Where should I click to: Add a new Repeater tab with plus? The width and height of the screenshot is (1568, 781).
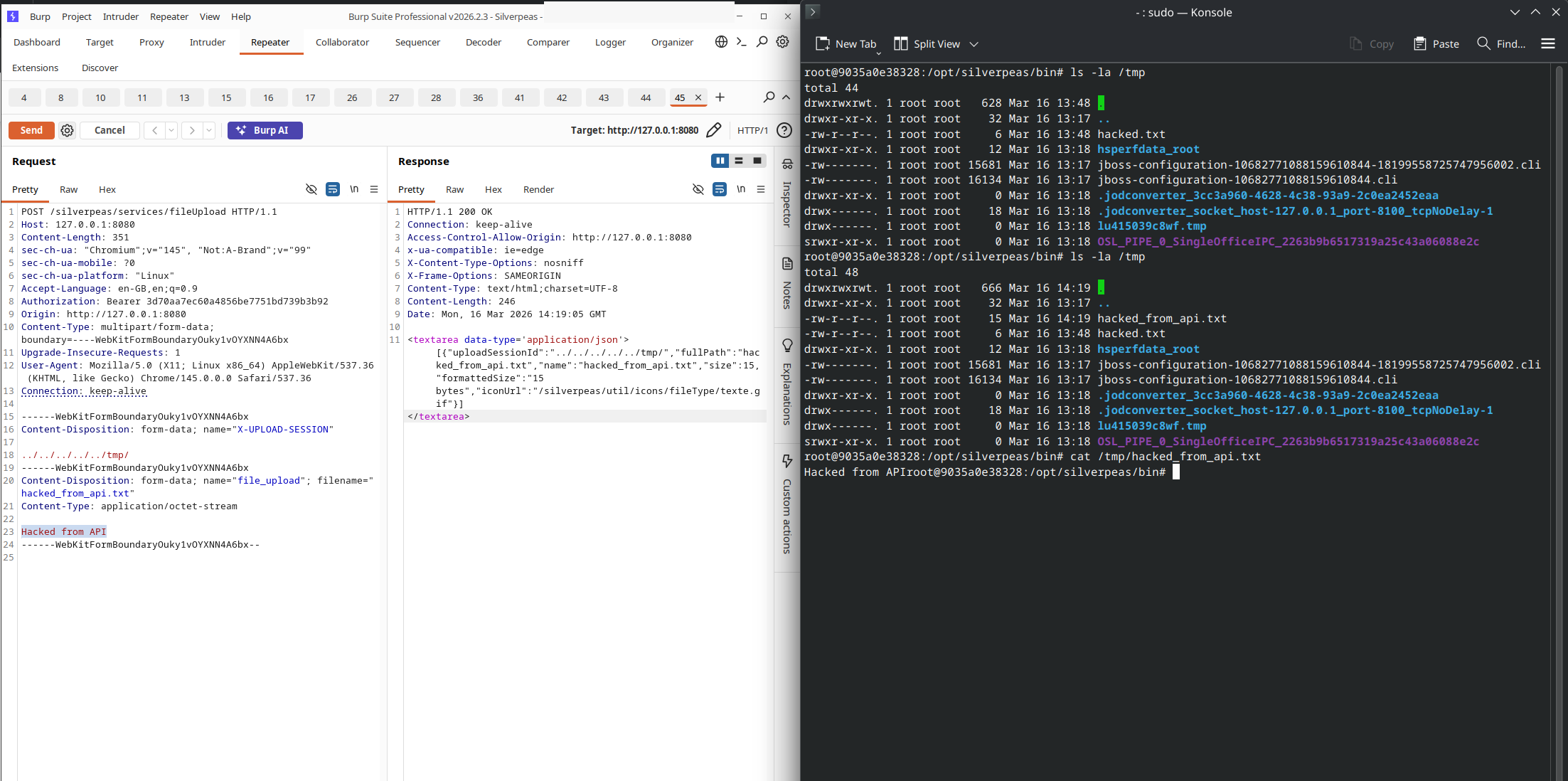click(720, 97)
